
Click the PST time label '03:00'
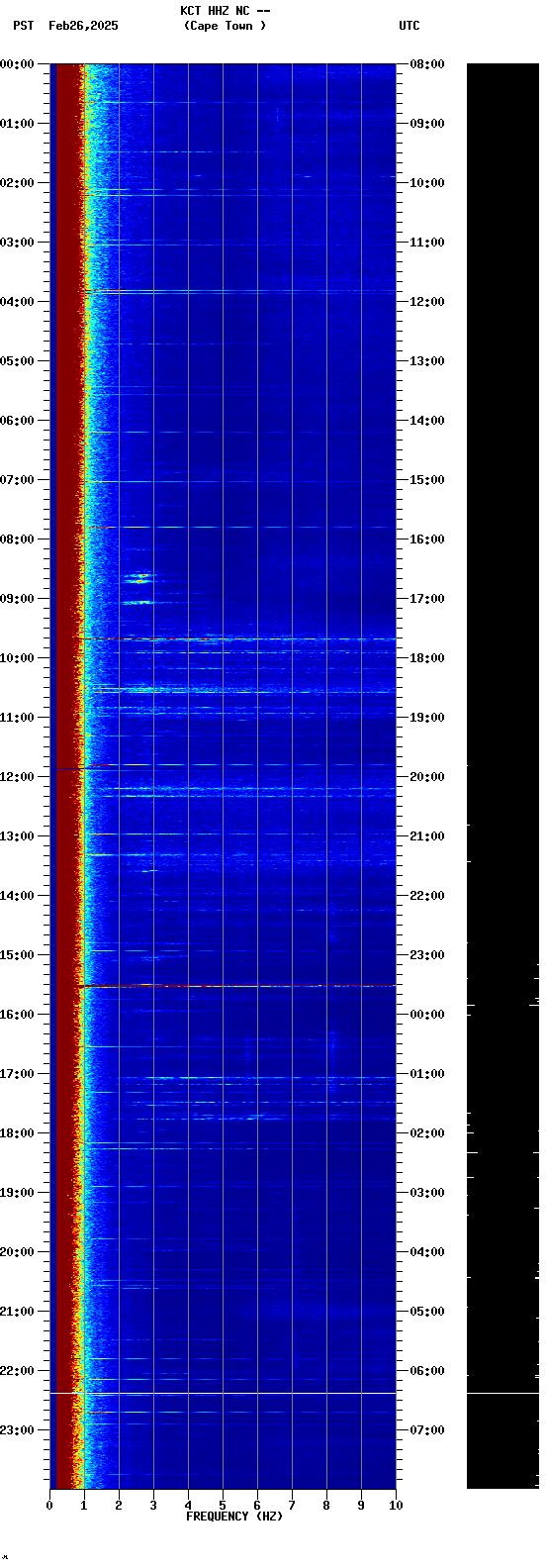click(17, 243)
